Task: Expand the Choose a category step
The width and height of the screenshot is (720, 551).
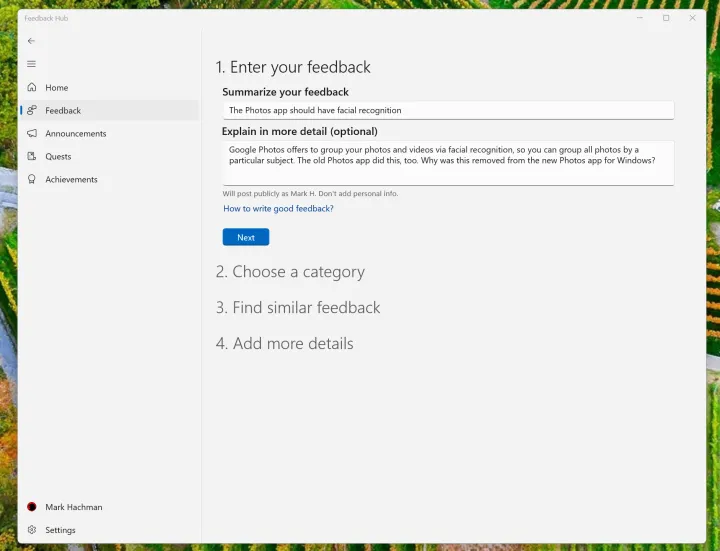Action: pos(290,272)
